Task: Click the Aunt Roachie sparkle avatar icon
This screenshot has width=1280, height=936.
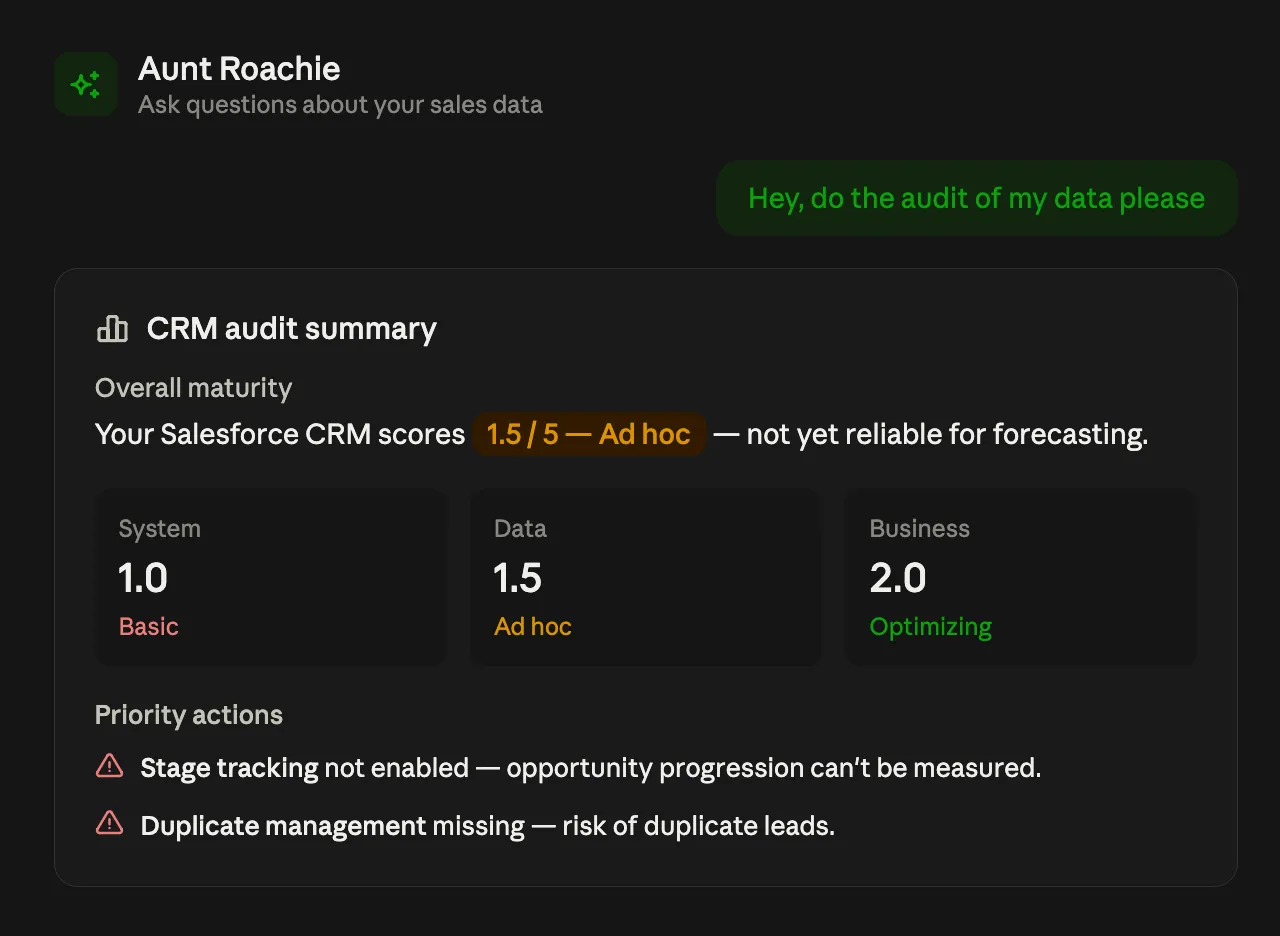Action: (86, 84)
